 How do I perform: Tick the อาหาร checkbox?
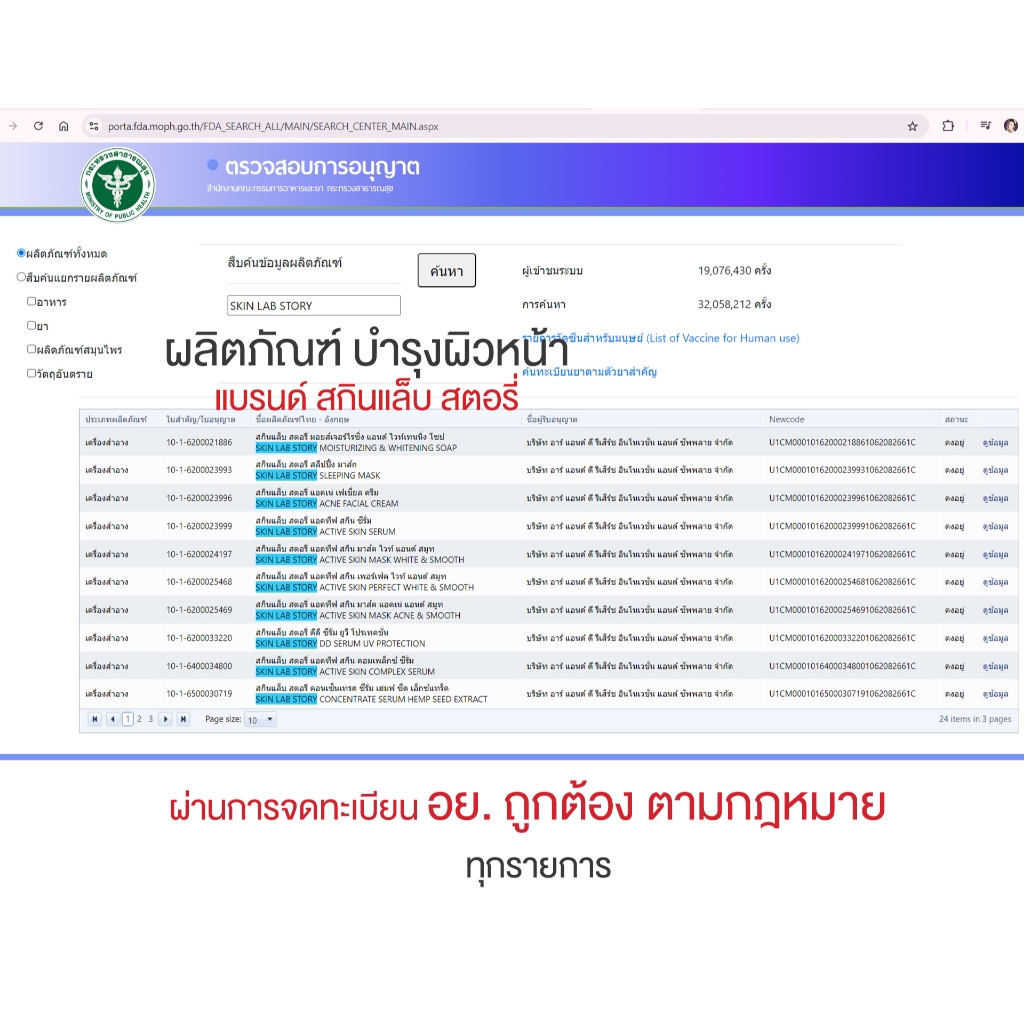(31, 301)
